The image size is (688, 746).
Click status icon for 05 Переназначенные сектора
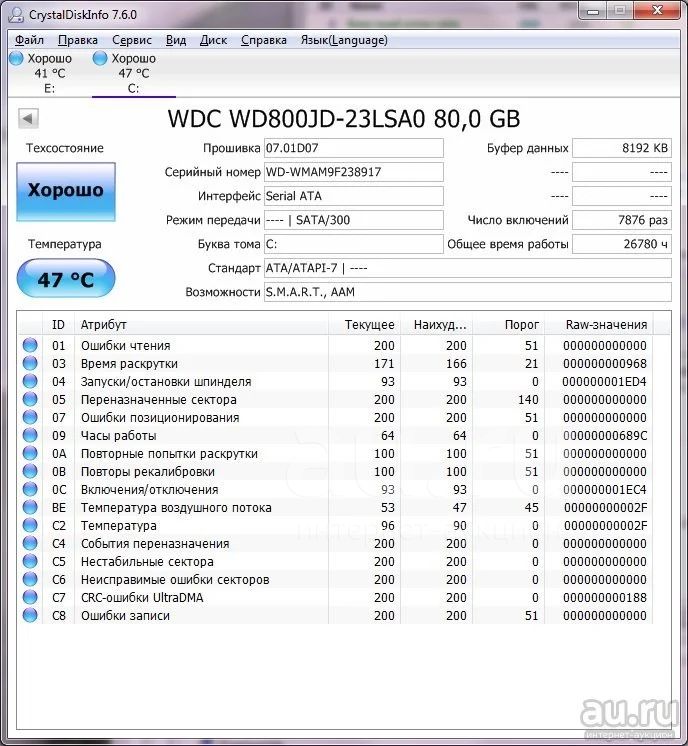pyautogui.click(x=30, y=399)
